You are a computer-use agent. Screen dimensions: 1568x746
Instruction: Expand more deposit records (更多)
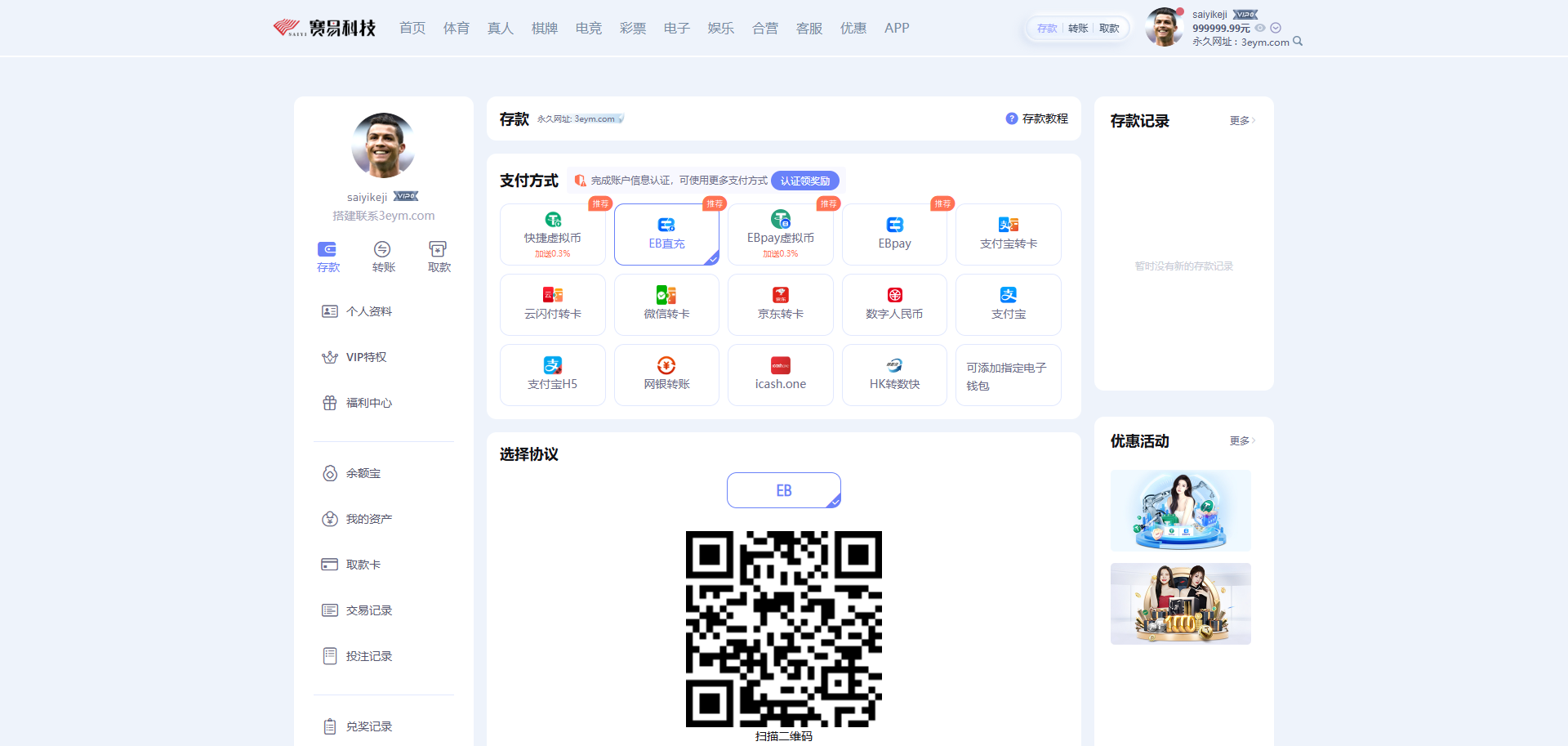pyautogui.click(x=1241, y=121)
